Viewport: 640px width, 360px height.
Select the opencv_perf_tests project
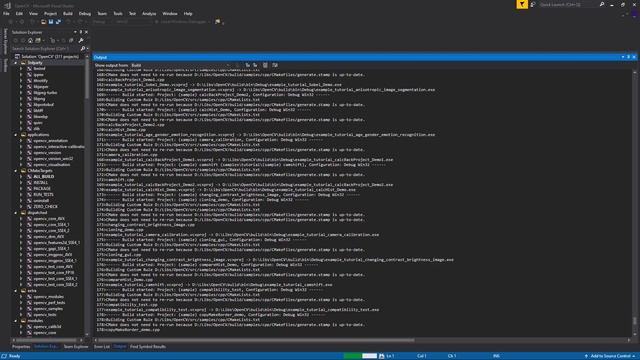49,303
